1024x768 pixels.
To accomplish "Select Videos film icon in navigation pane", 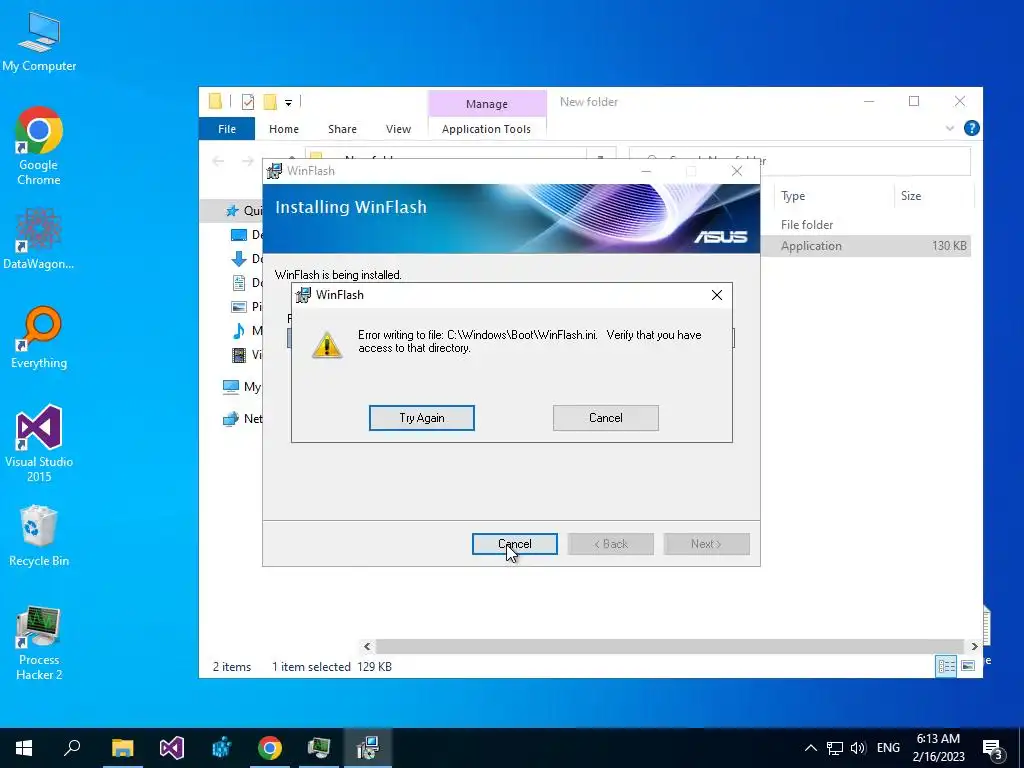I will [239, 355].
